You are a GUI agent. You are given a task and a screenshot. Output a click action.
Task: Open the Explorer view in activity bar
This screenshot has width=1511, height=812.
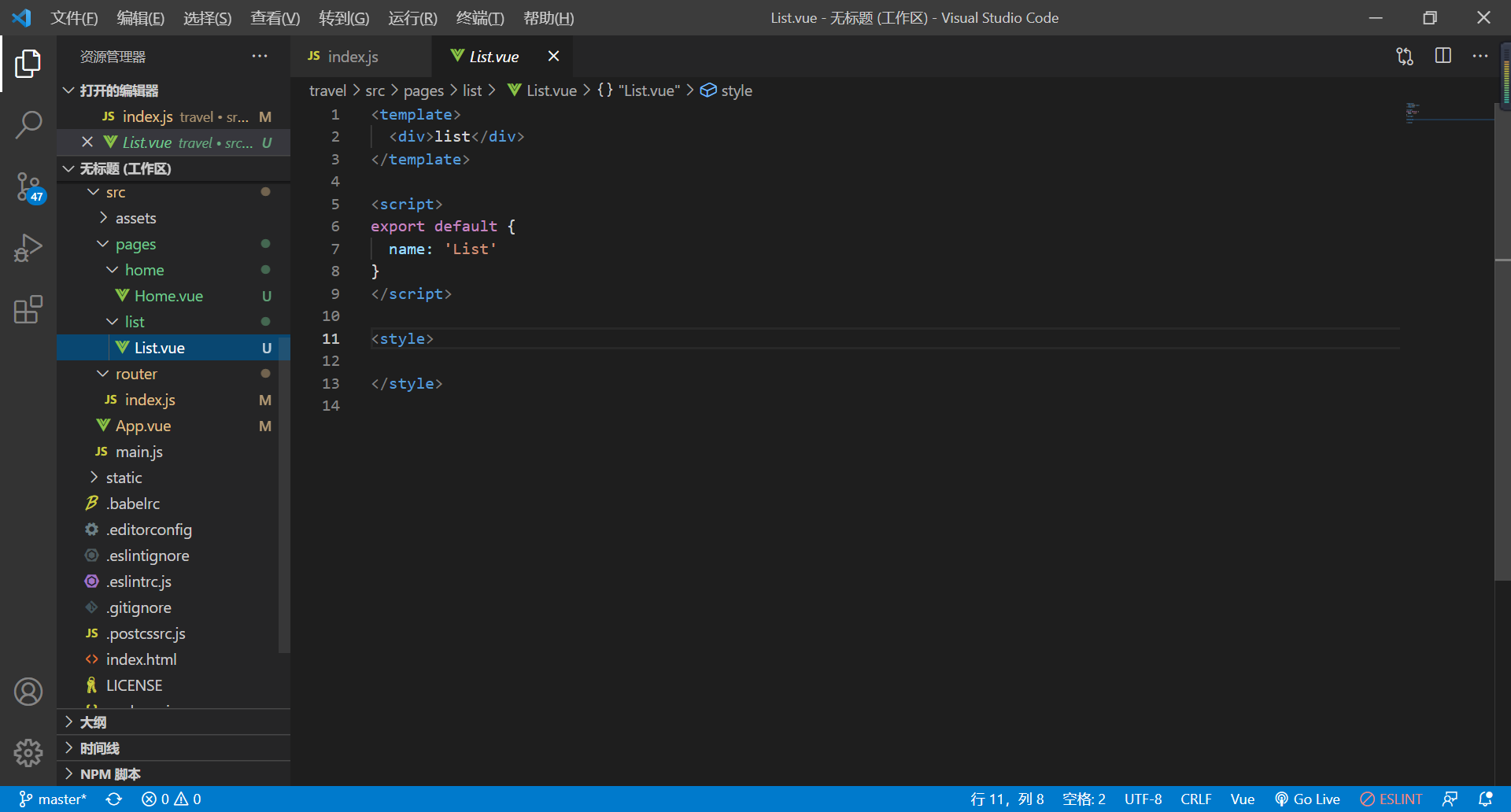coord(28,64)
